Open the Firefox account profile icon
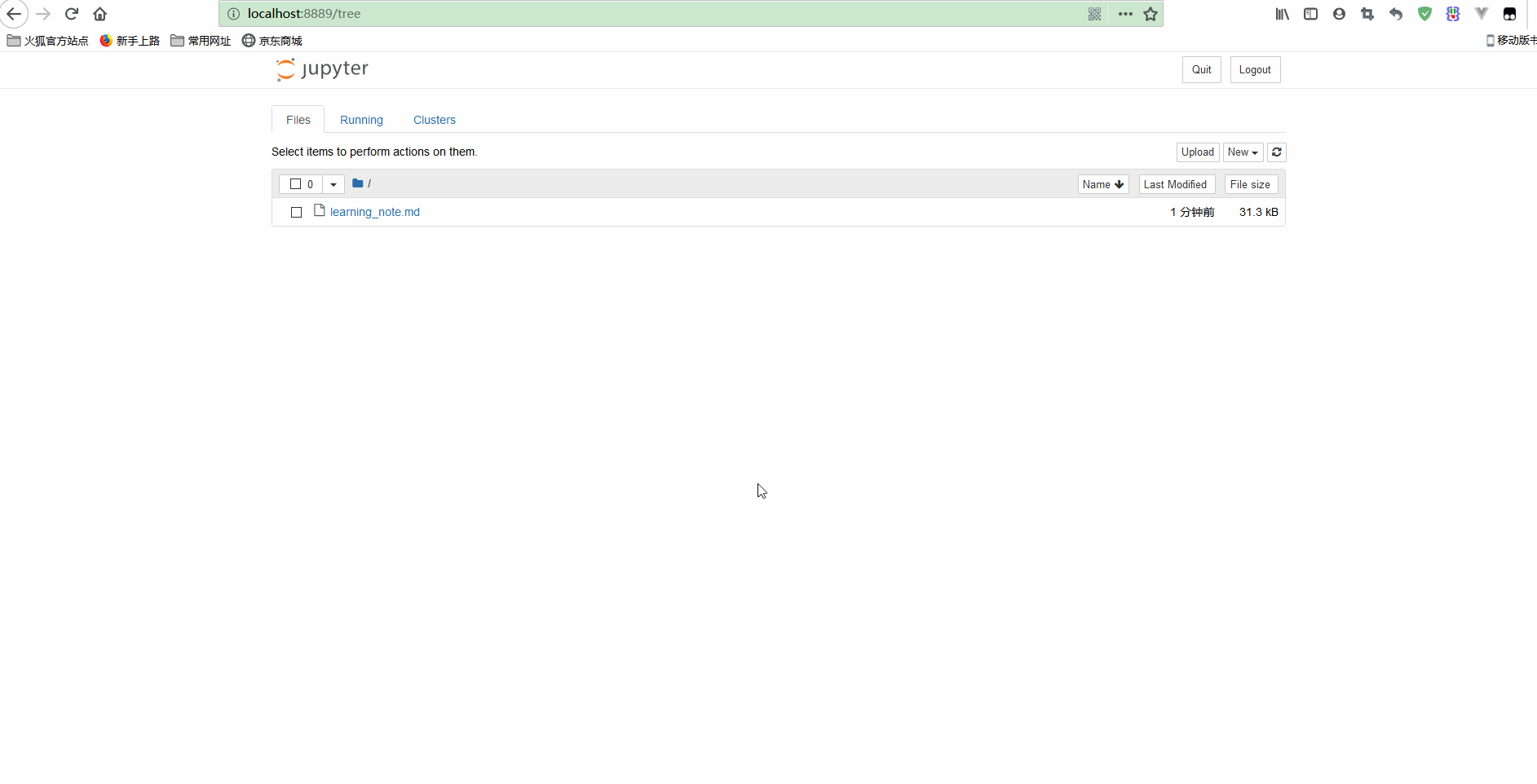 click(1339, 14)
